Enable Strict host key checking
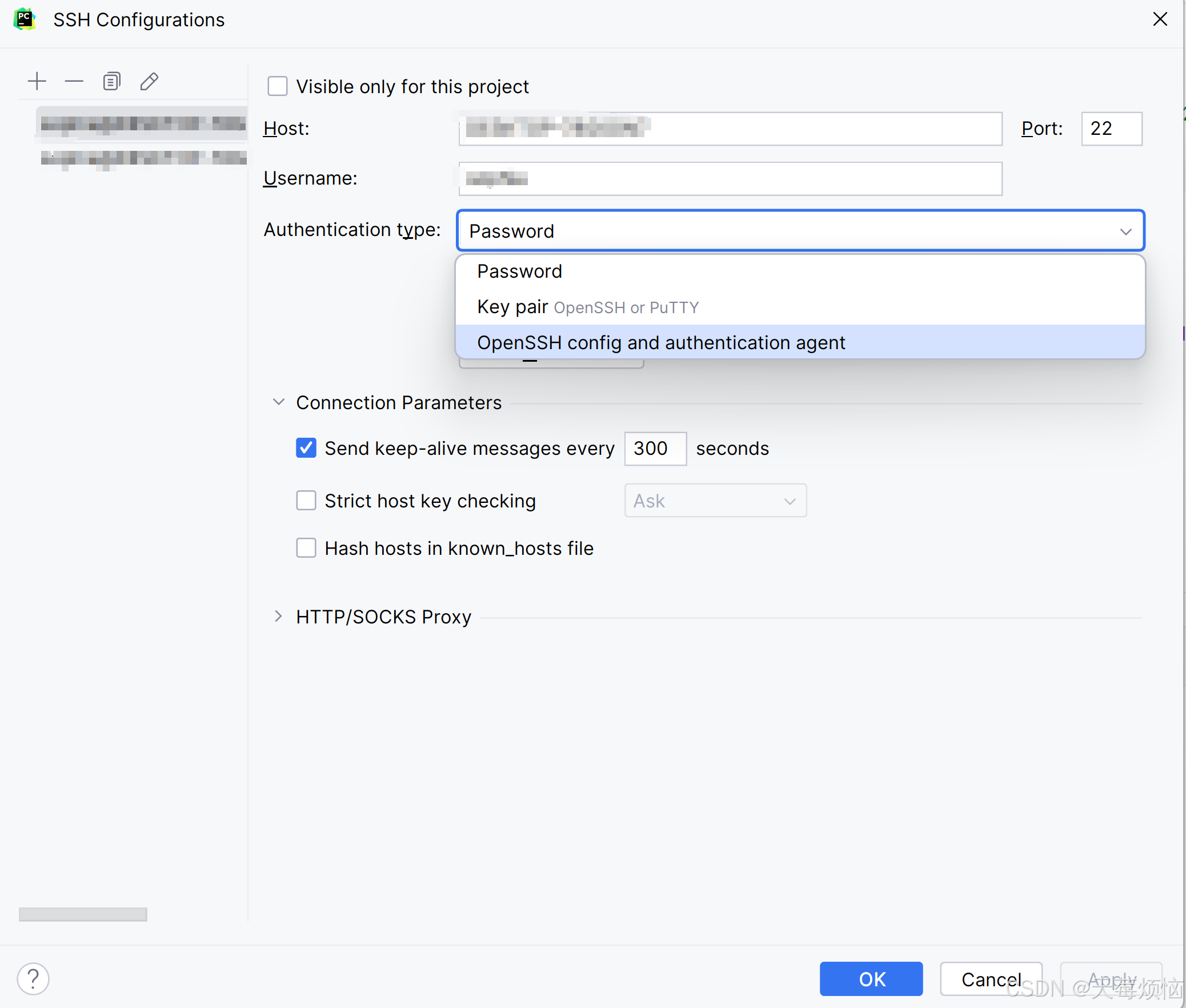Viewport: 1186px width, 1008px height. pos(306,501)
